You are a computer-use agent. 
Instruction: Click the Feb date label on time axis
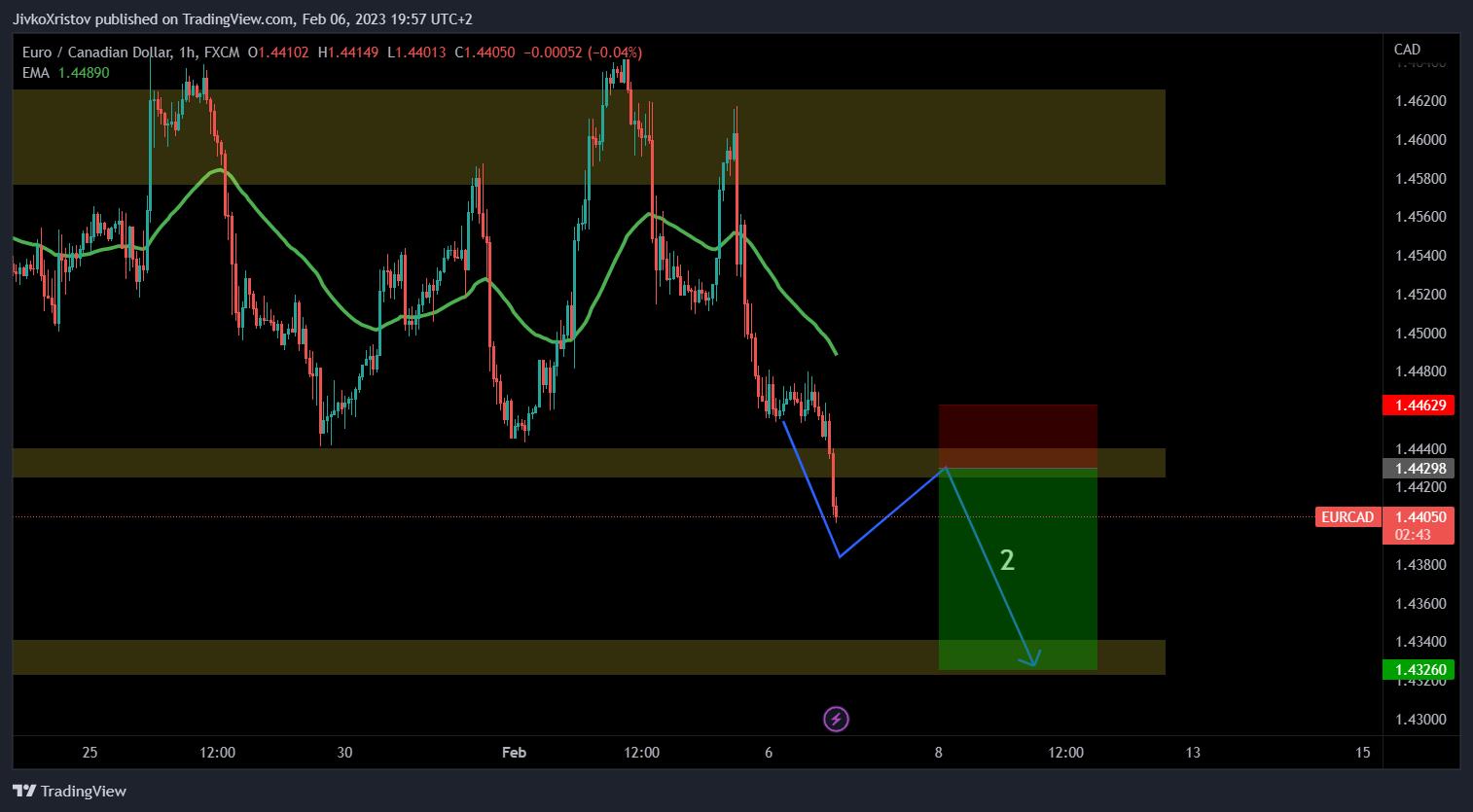(x=514, y=753)
